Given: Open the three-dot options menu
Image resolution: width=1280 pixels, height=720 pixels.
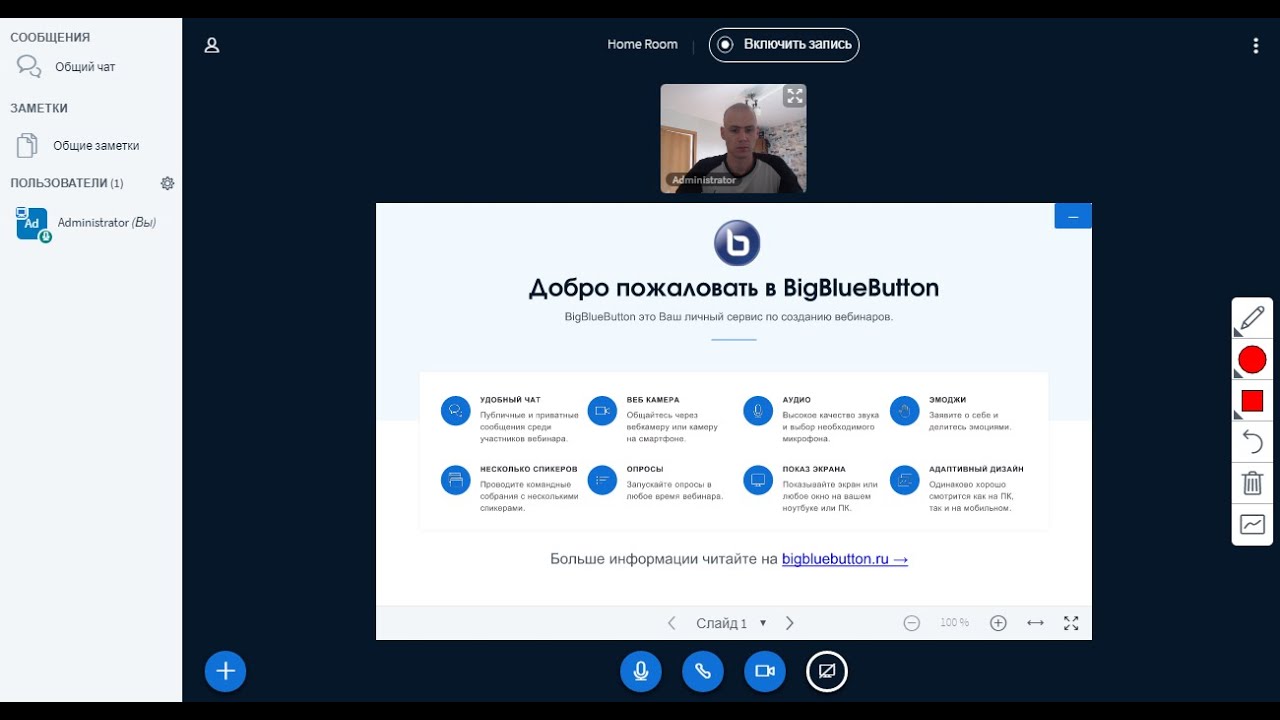Looking at the screenshot, I should [1256, 45].
